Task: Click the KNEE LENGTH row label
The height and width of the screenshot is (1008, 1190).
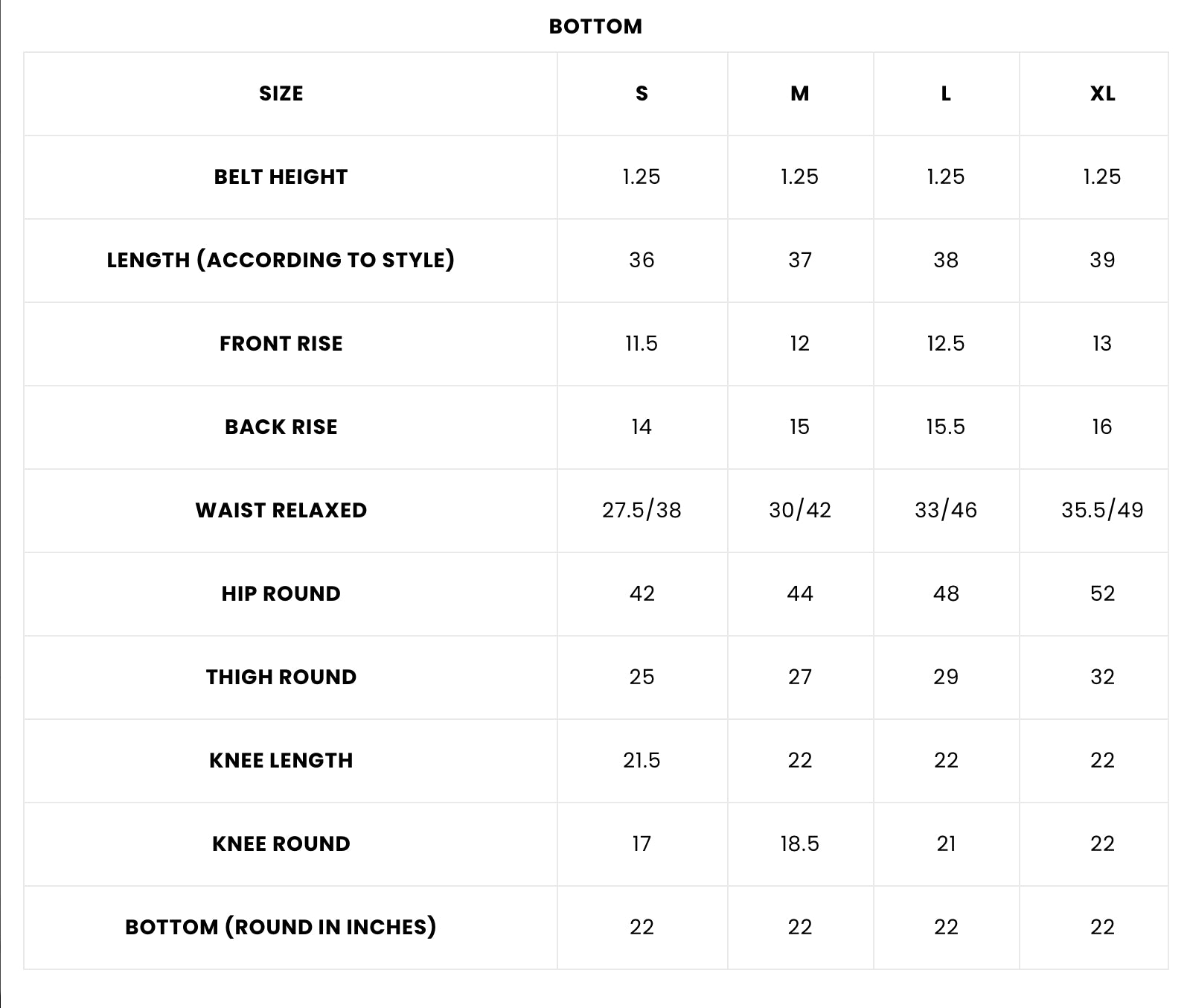Action: (x=281, y=760)
